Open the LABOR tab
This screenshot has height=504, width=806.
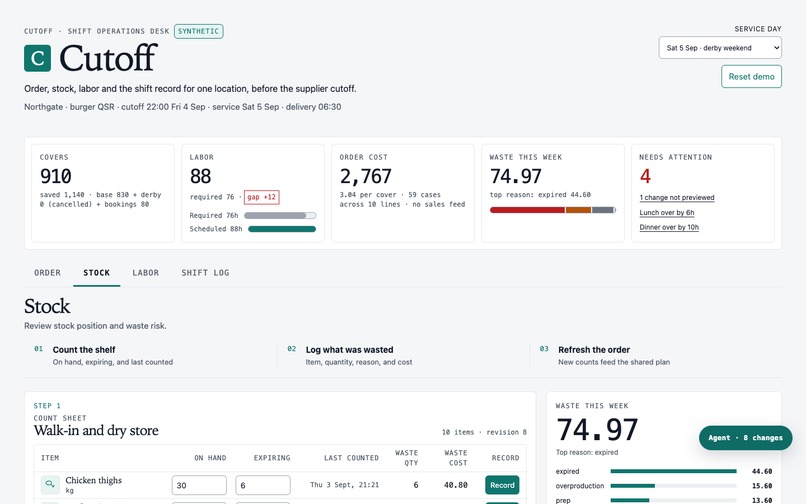(x=145, y=273)
